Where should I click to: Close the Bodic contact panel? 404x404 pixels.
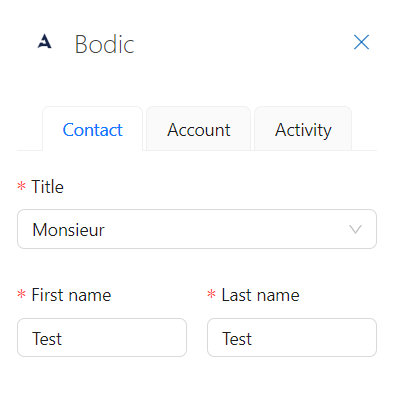point(361,42)
